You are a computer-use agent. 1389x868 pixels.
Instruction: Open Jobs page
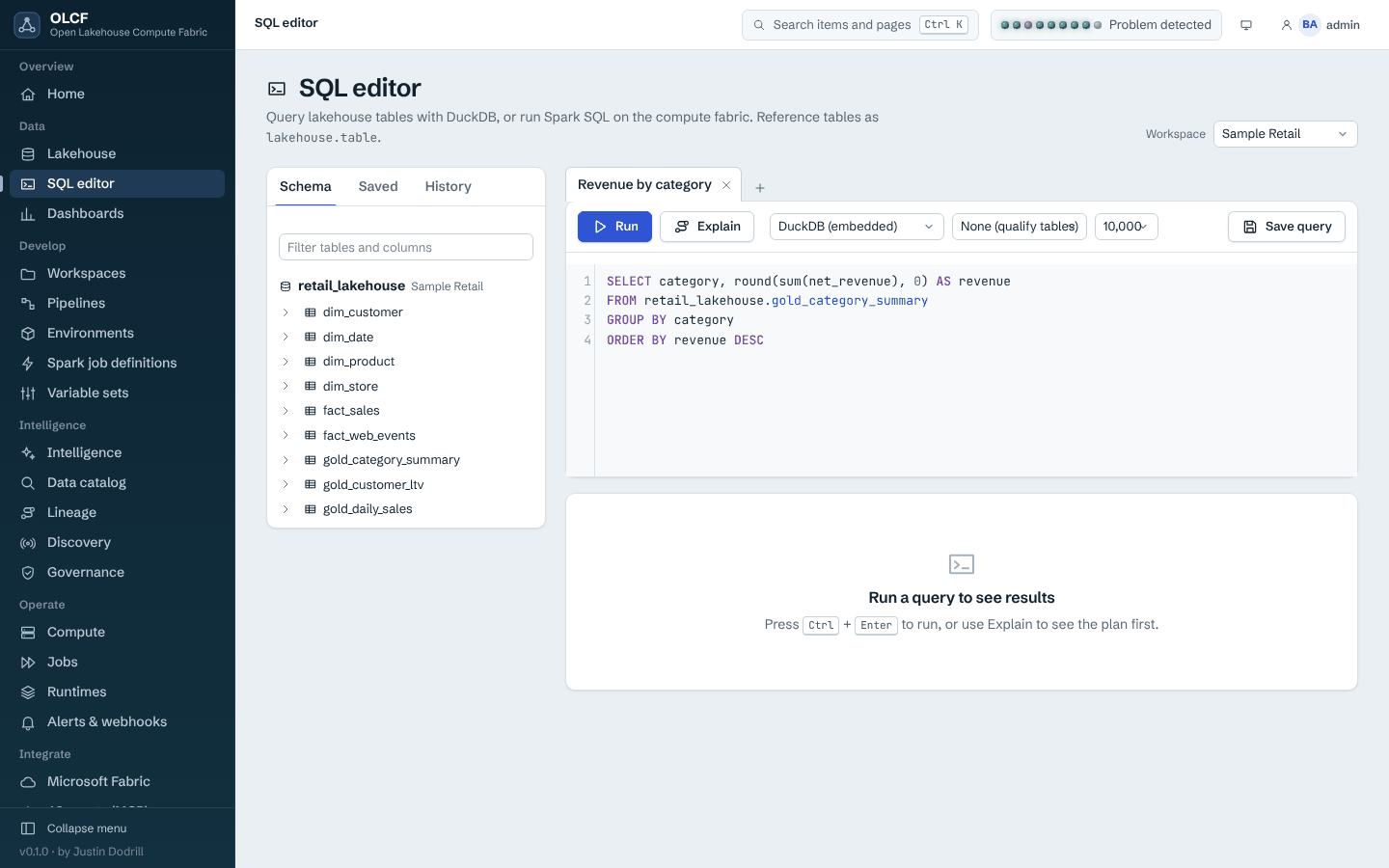tap(117, 662)
